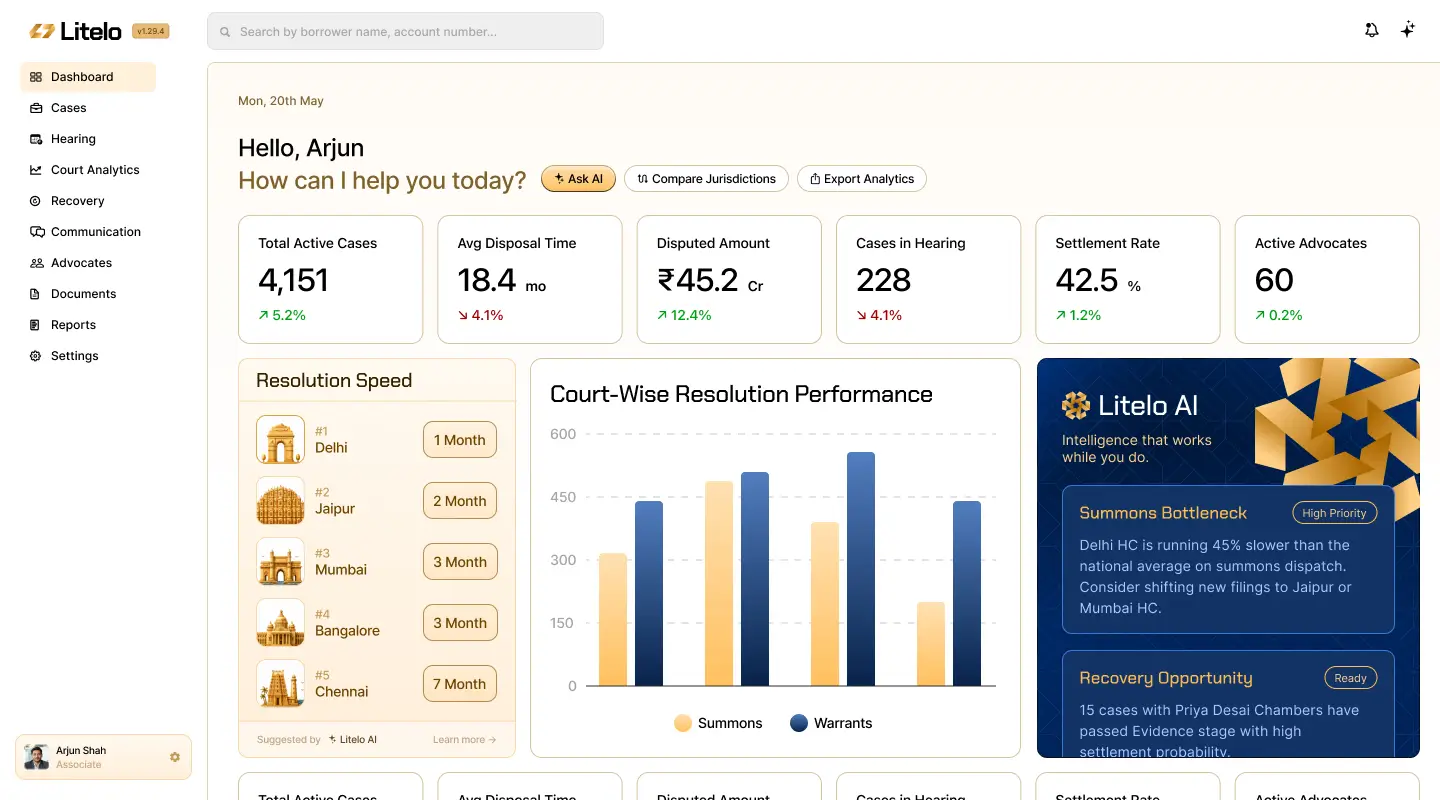Click the Jaipur Hawa Mahal thumbnail
Screen dimensions: 1440x800
coord(280,501)
